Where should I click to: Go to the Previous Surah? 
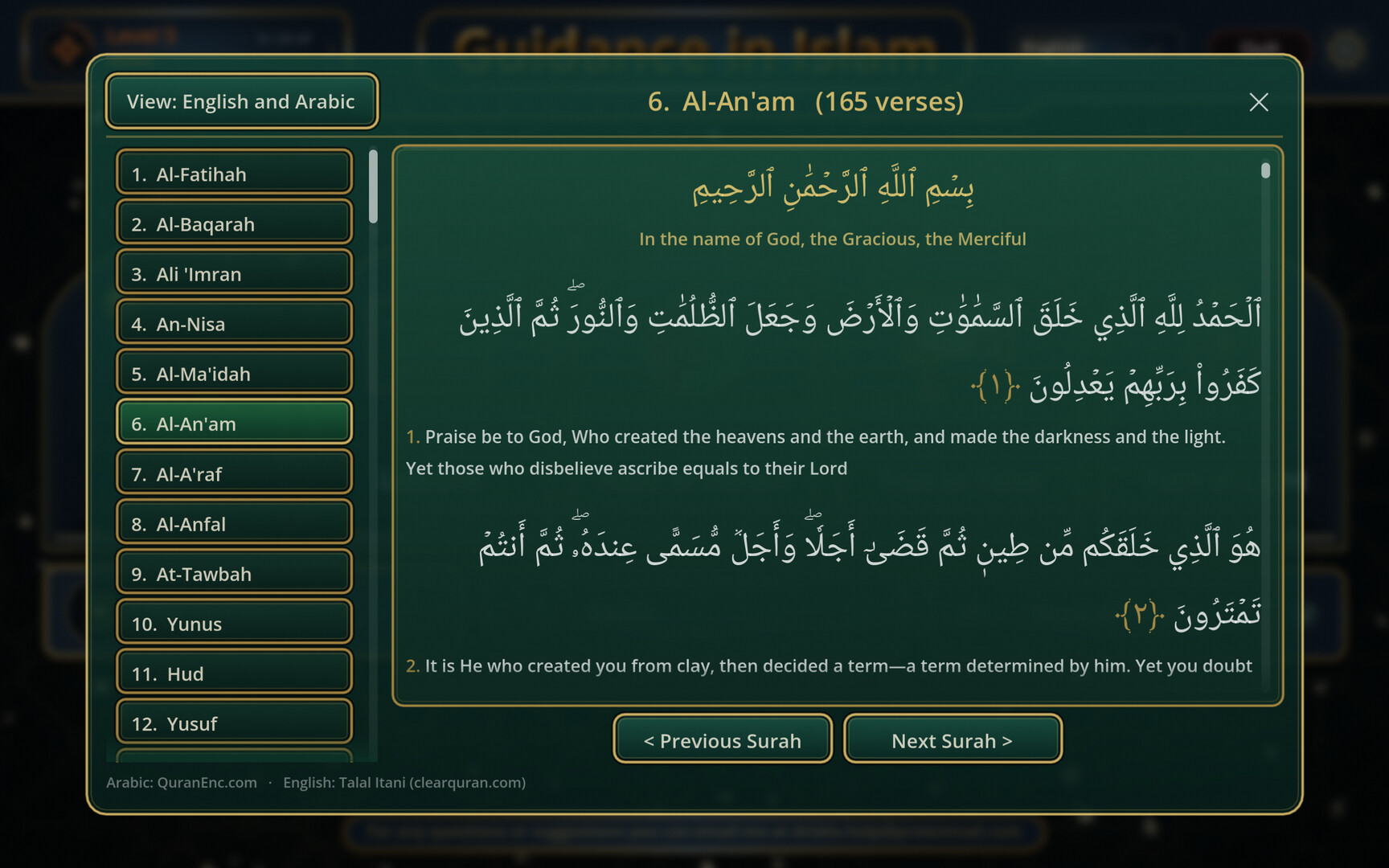click(x=722, y=739)
